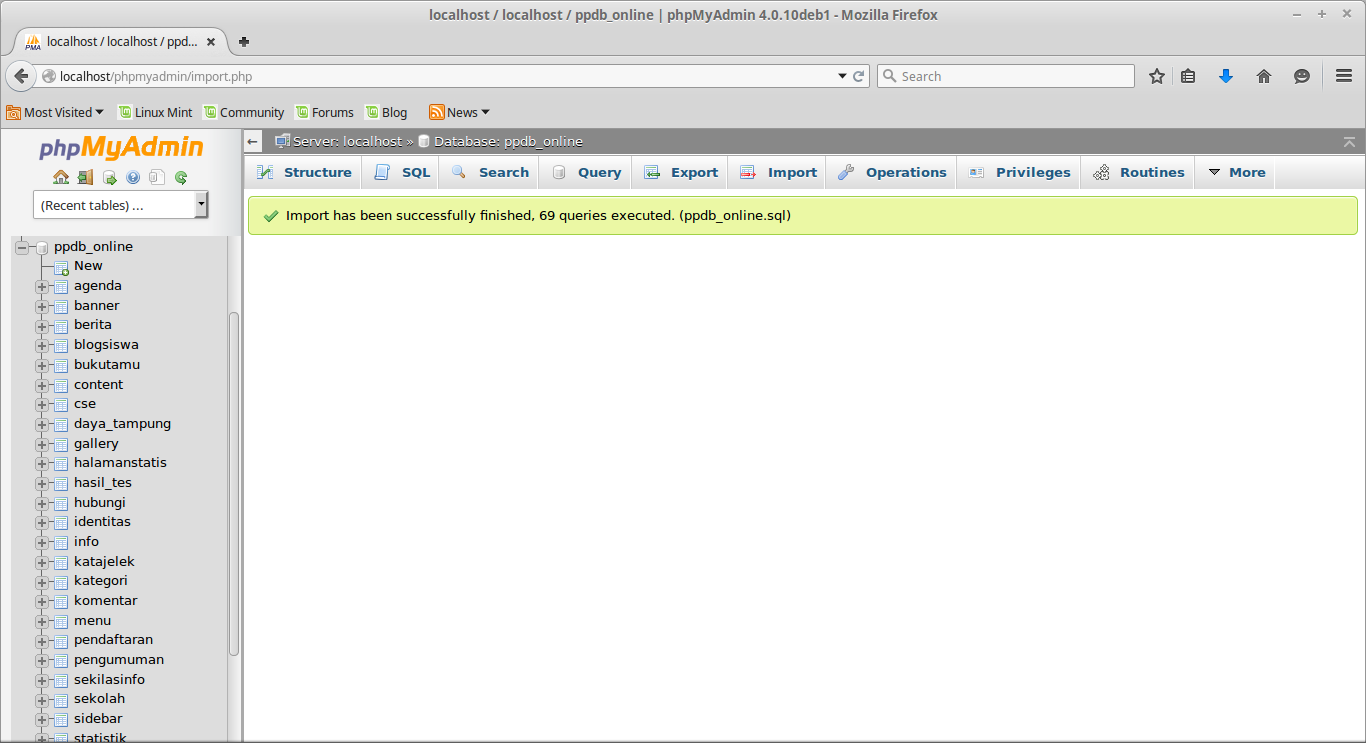This screenshot has width=1366, height=743.
Task: Open the Recent tables dropdown
Action: pos(120,205)
